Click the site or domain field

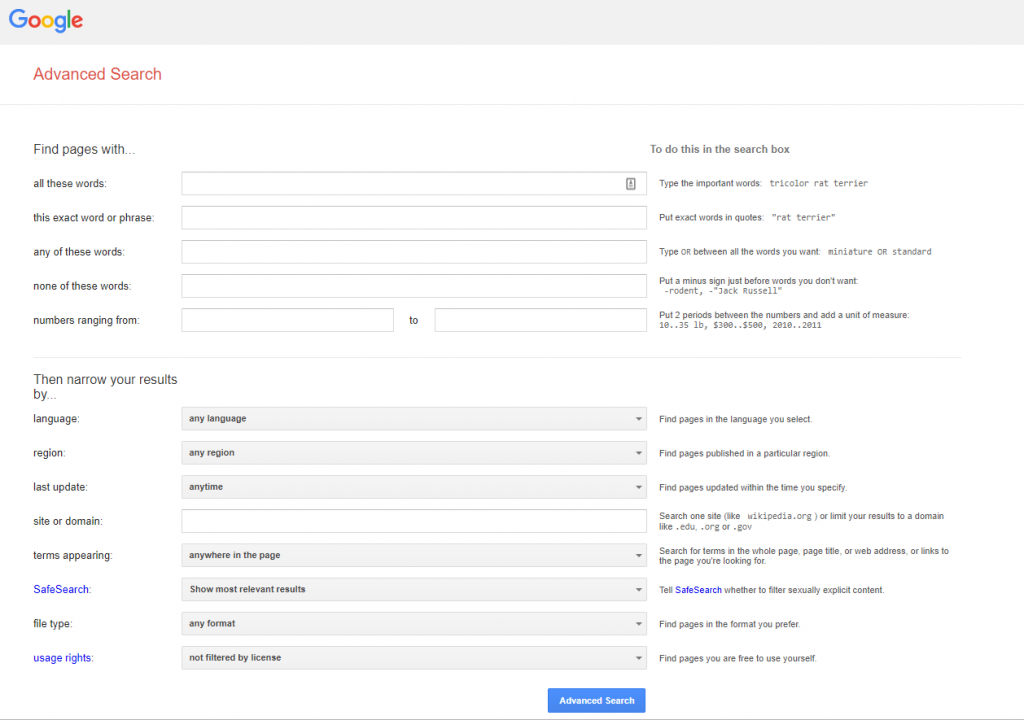(414, 521)
